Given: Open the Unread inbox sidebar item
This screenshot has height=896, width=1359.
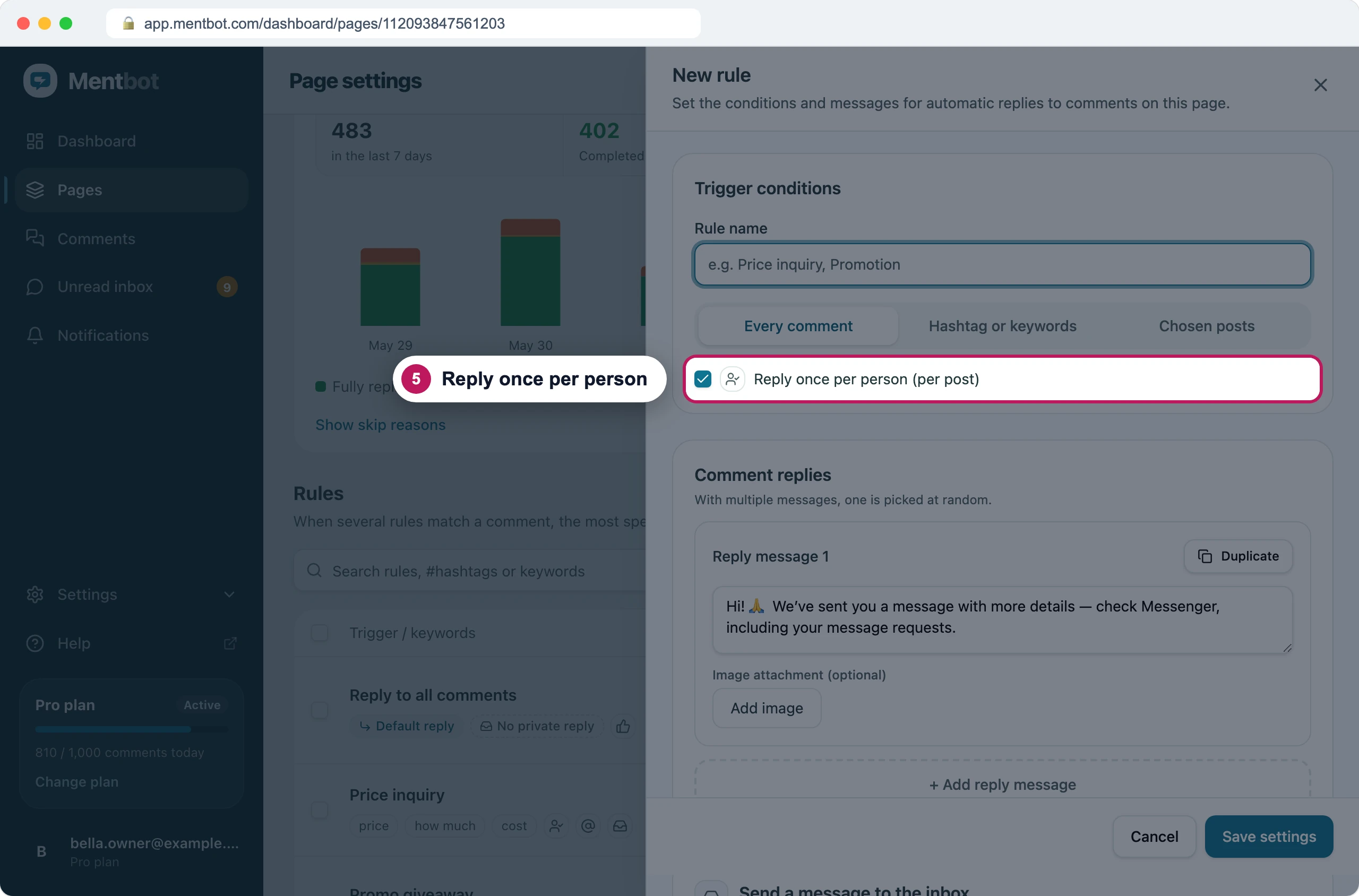Looking at the screenshot, I should [132, 286].
